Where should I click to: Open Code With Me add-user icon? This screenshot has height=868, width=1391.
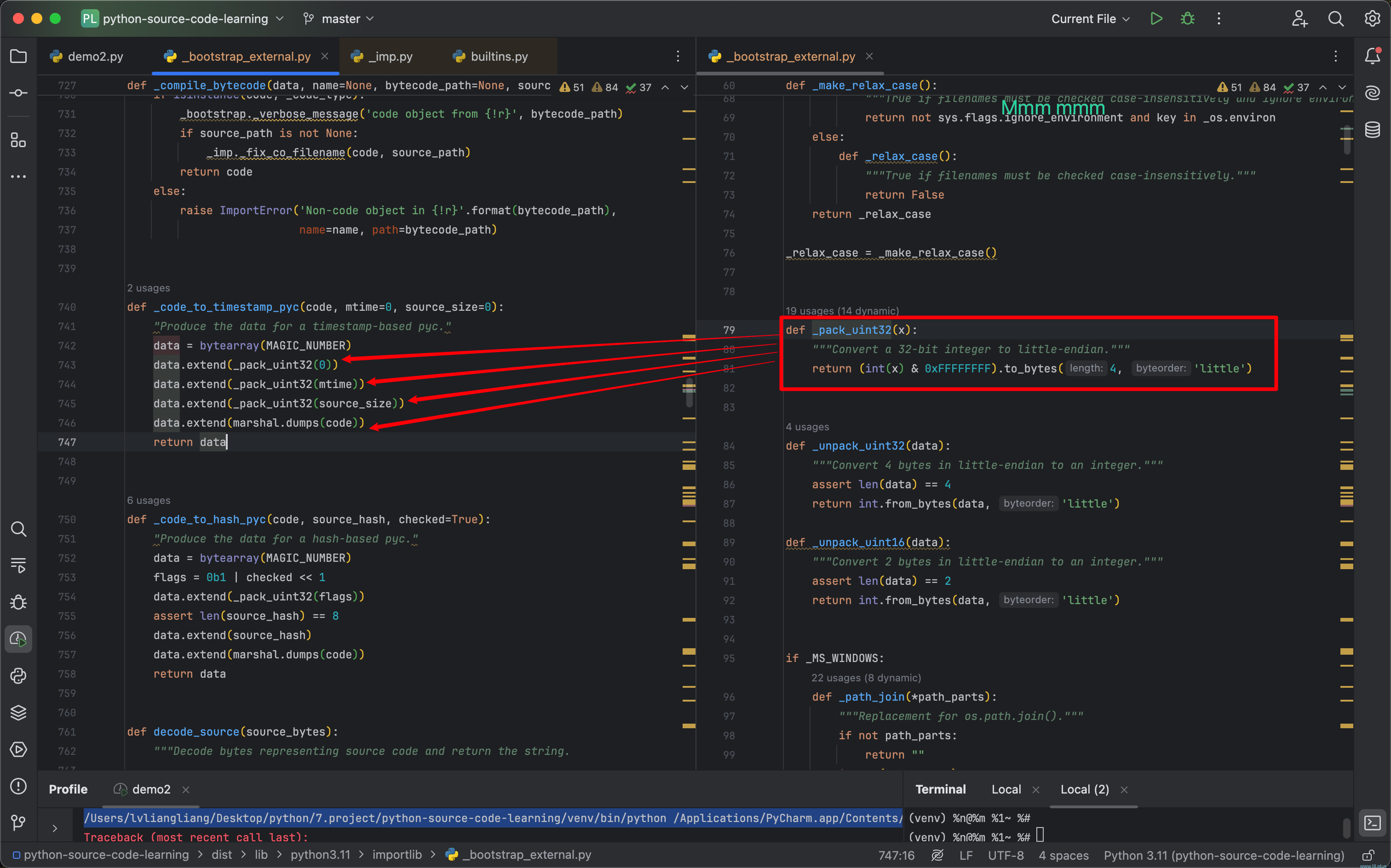pyautogui.click(x=1299, y=19)
